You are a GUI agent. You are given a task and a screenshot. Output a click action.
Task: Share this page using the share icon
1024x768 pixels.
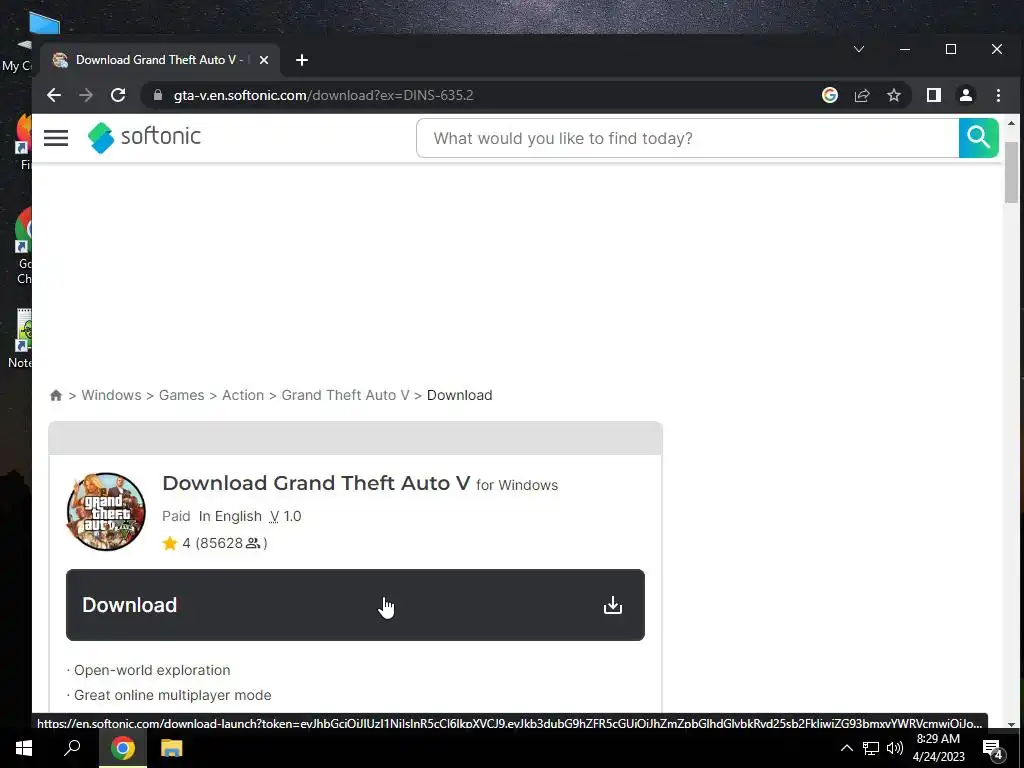(x=862, y=95)
